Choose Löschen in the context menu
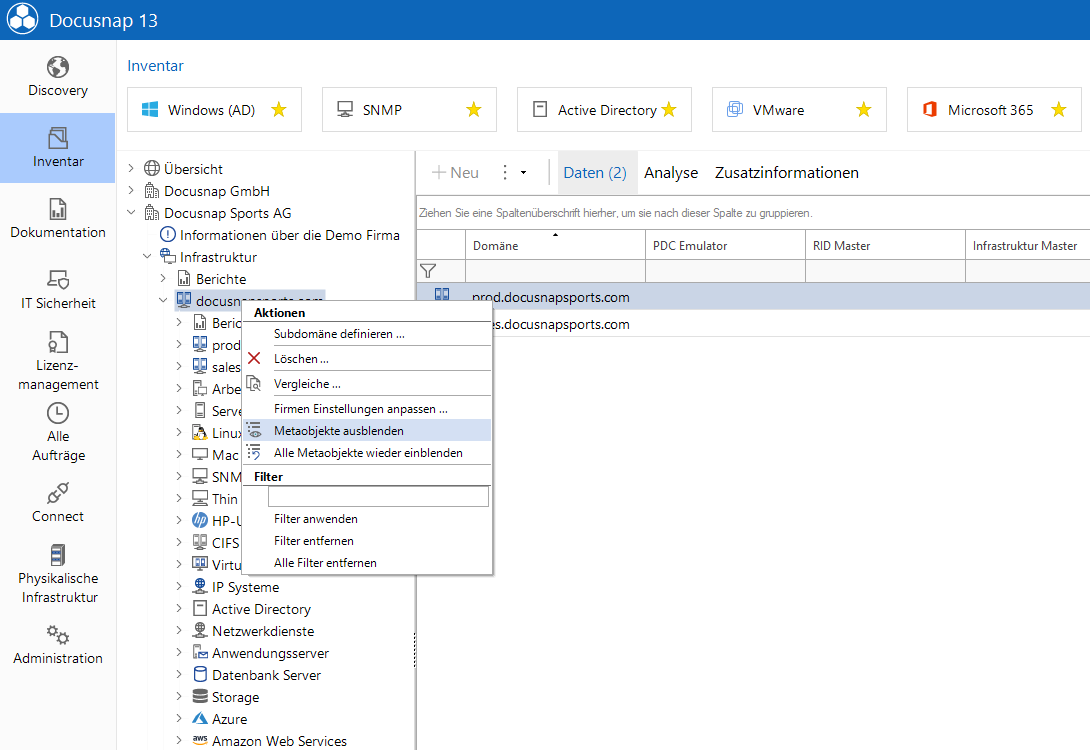The image size is (1090, 750). (x=367, y=359)
